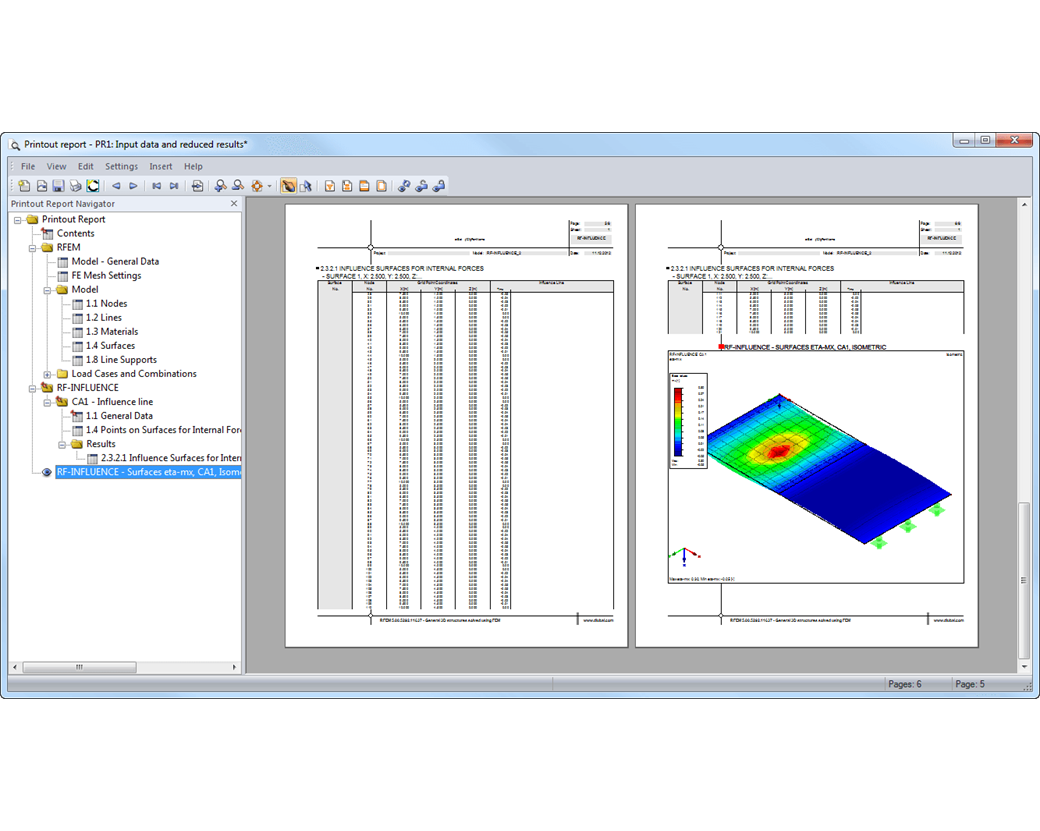Click first blue link toolbar icon
The height and width of the screenshot is (831, 1040).
(x=404, y=186)
